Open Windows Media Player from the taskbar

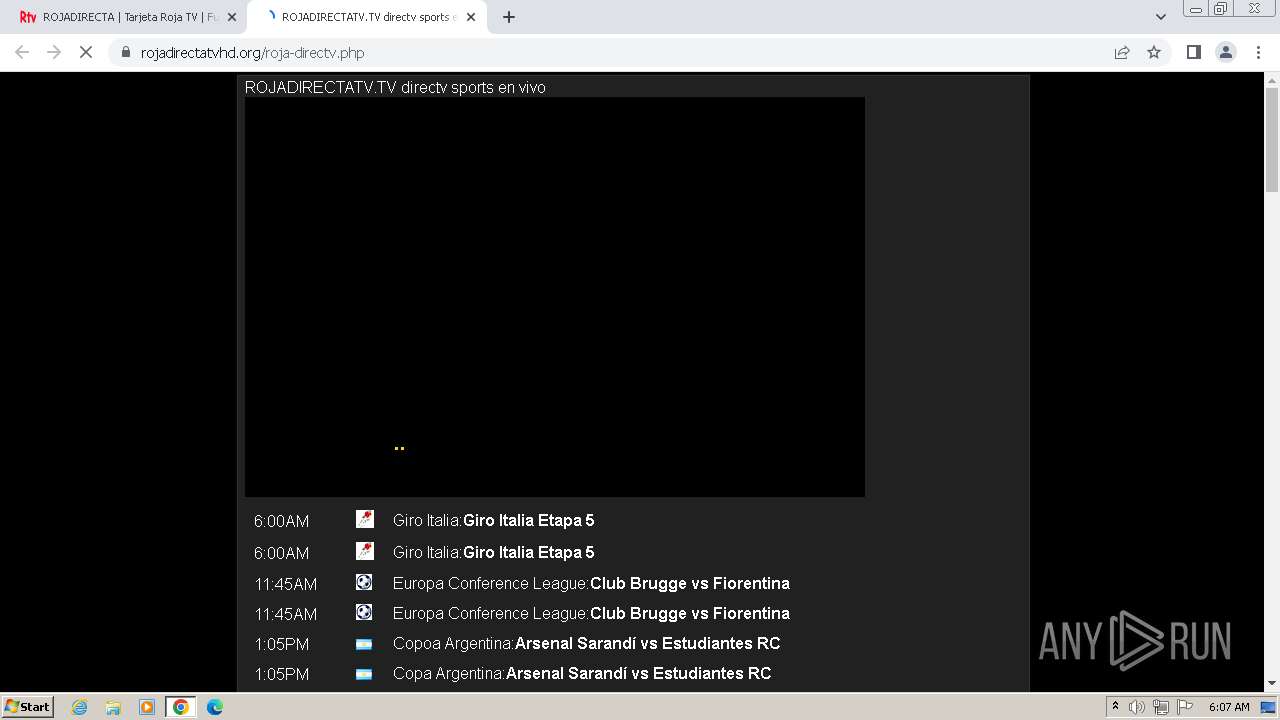tap(147, 707)
